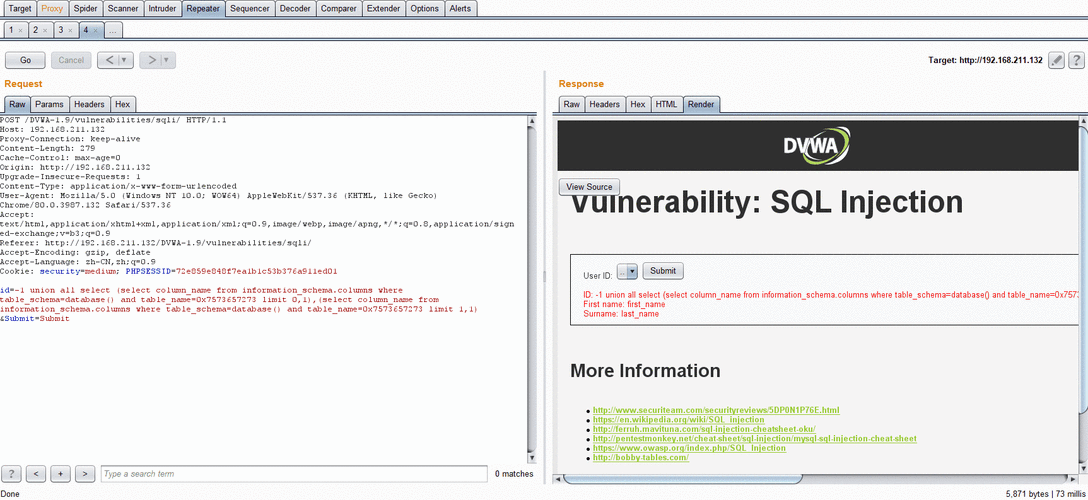Click the "5,871 bytes | 73 millis" status text
Screen dimensions: 1088x500
click(1044, 494)
